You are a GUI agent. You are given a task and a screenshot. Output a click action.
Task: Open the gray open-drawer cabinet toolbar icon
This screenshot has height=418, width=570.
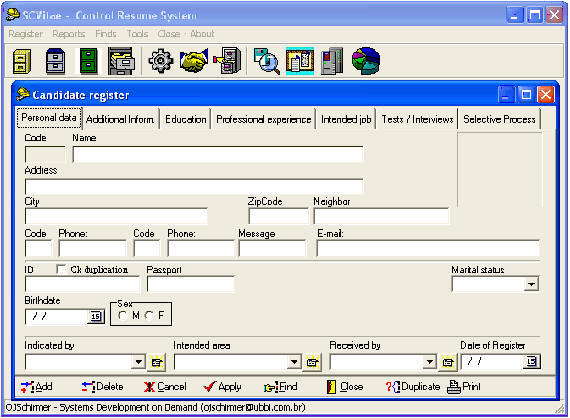121,61
